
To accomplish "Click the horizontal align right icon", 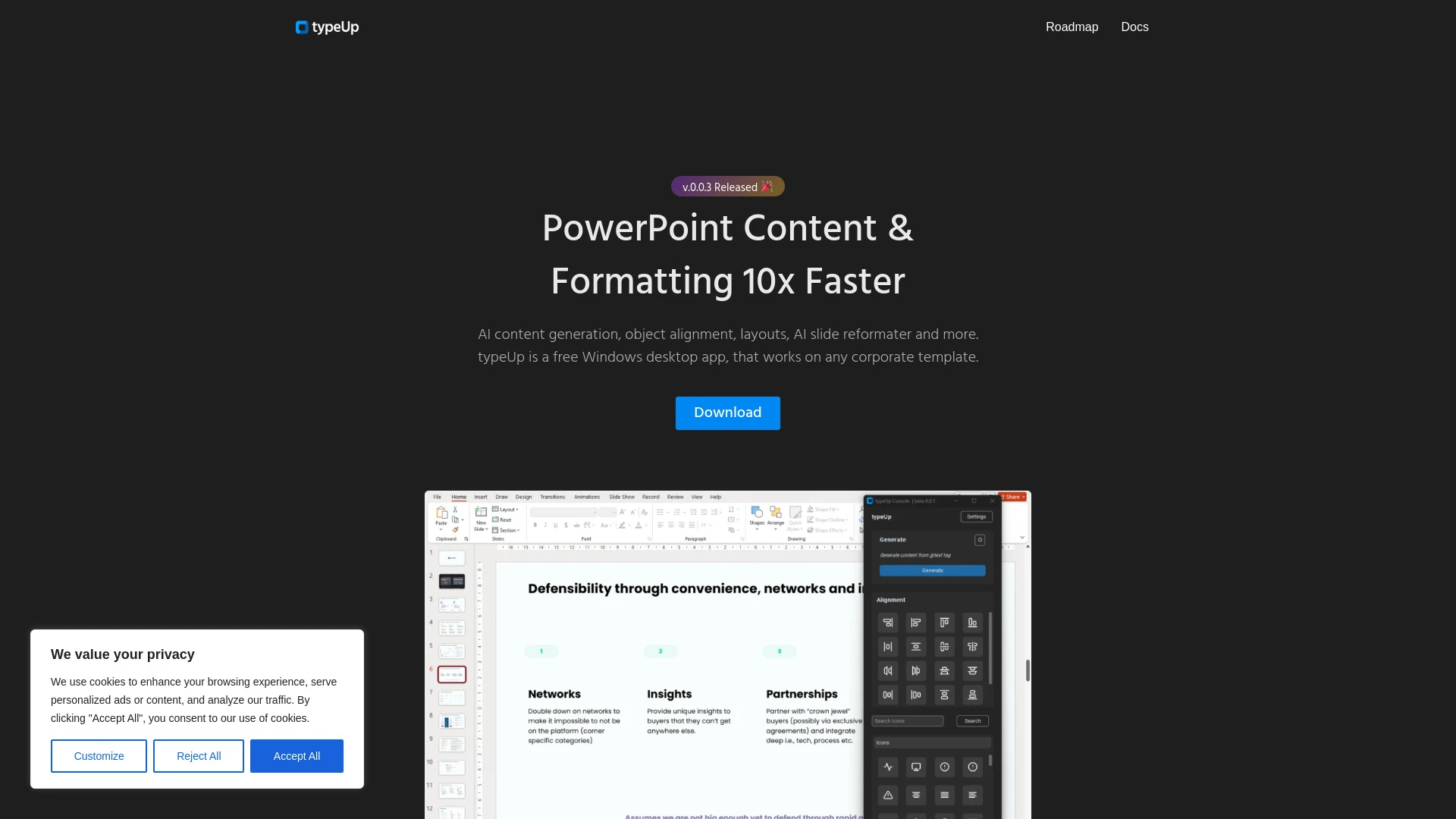I will coord(886,622).
